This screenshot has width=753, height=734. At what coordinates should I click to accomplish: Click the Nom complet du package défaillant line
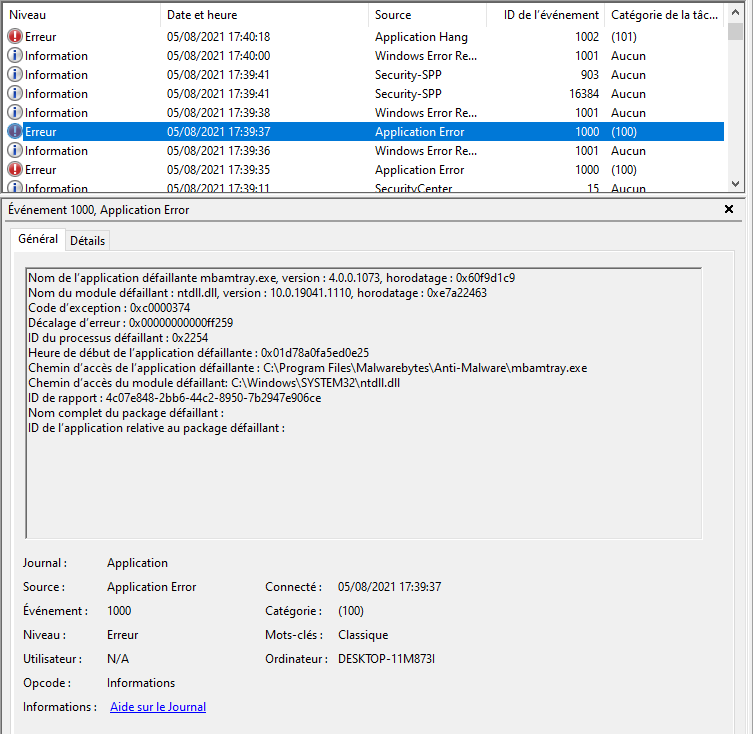point(126,412)
